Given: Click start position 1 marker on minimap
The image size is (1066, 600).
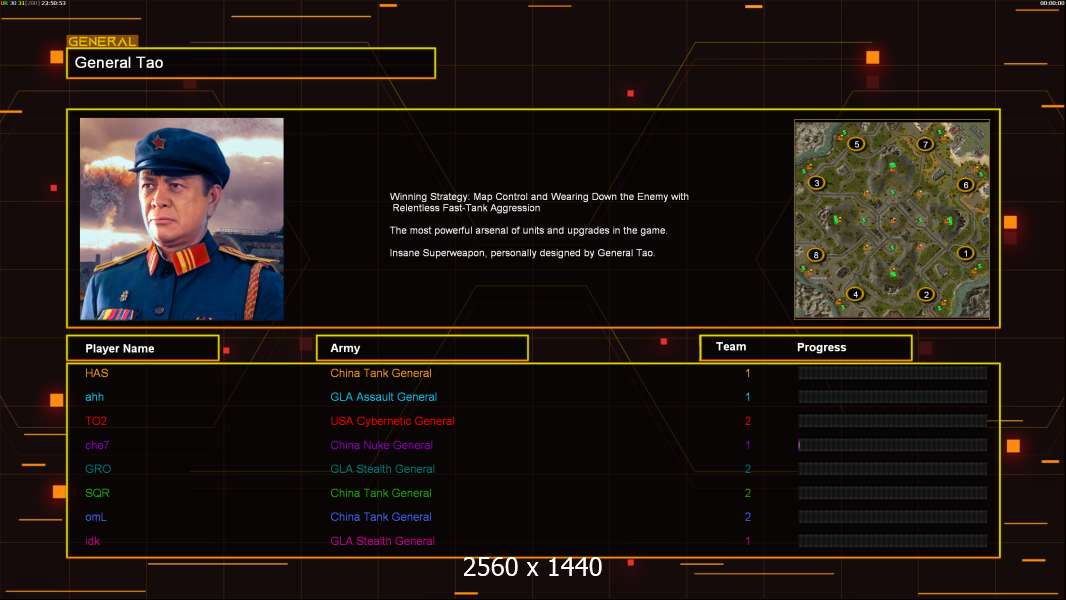Looking at the screenshot, I should pos(965,253).
